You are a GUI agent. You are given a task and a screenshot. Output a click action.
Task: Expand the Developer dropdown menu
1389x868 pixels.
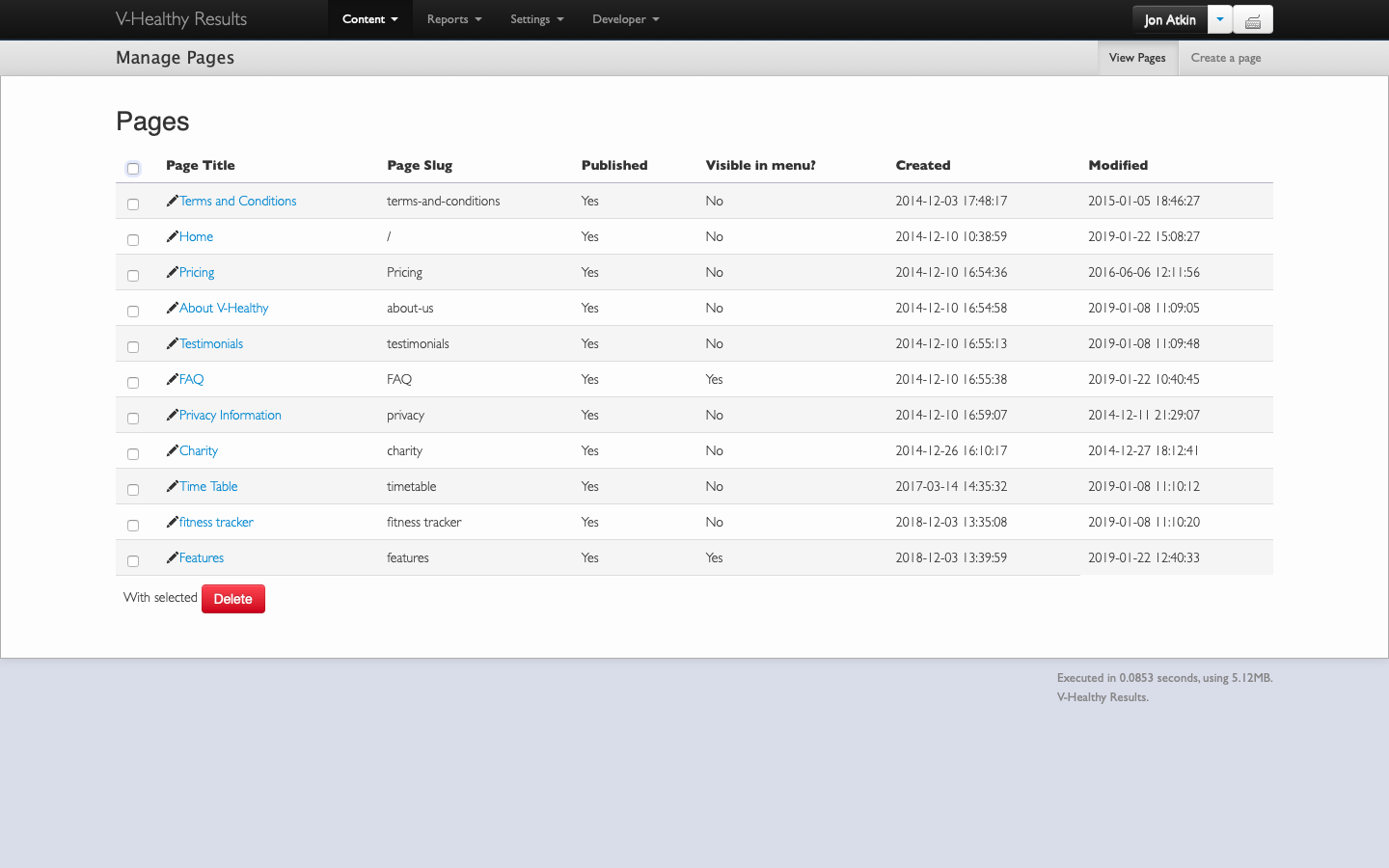(626, 19)
